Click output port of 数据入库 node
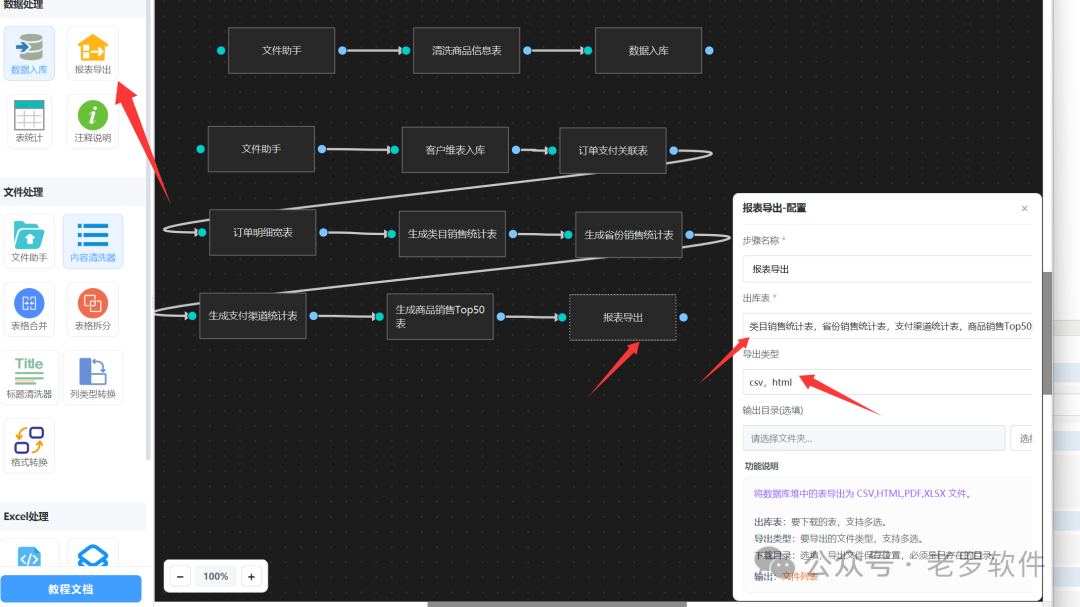 [x=709, y=50]
